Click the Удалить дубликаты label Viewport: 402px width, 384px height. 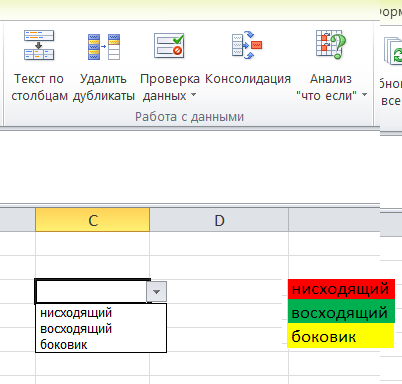point(104,87)
